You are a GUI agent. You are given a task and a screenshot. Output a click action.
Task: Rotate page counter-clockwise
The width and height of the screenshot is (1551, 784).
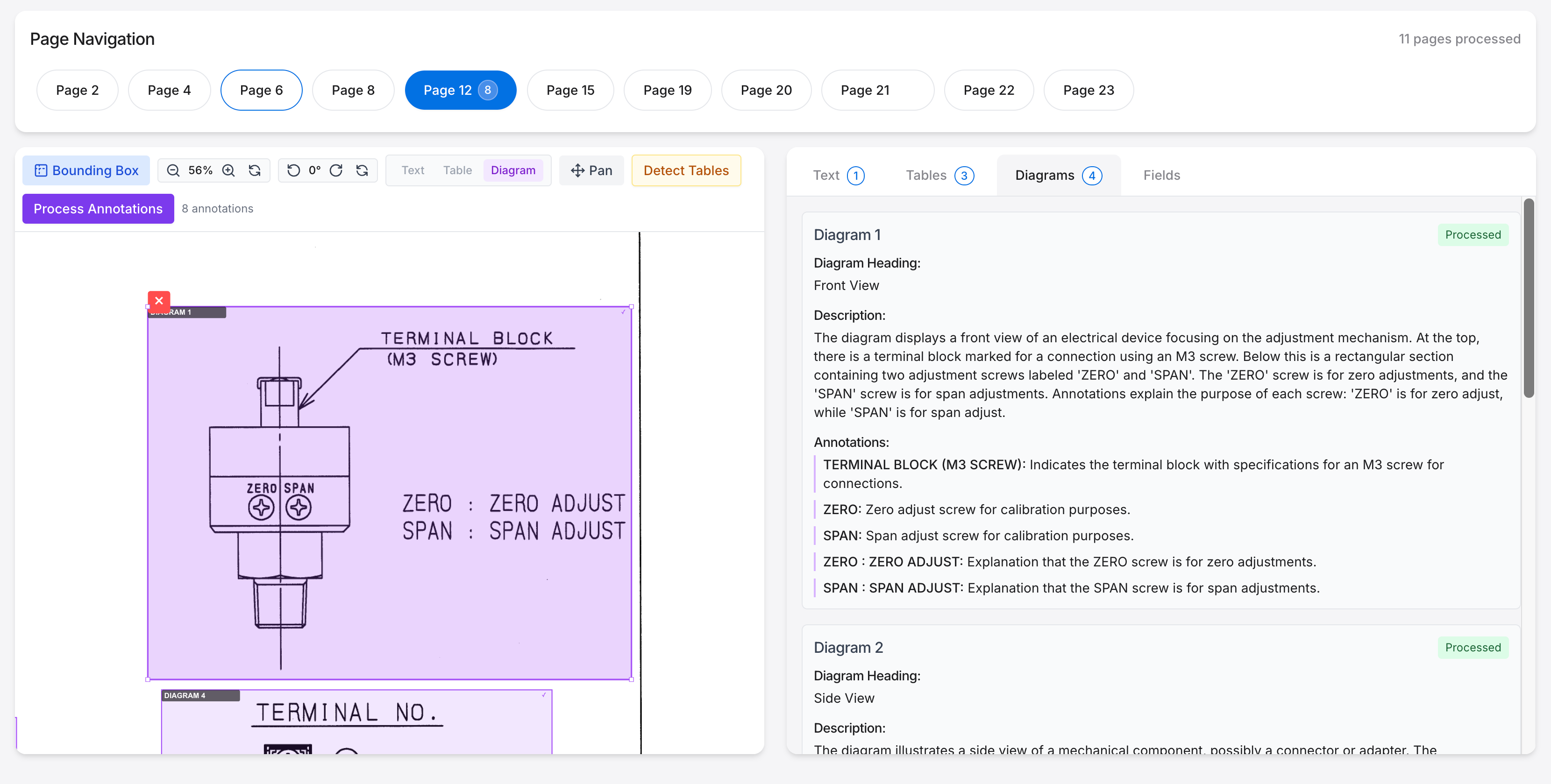(x=293, y=170)
